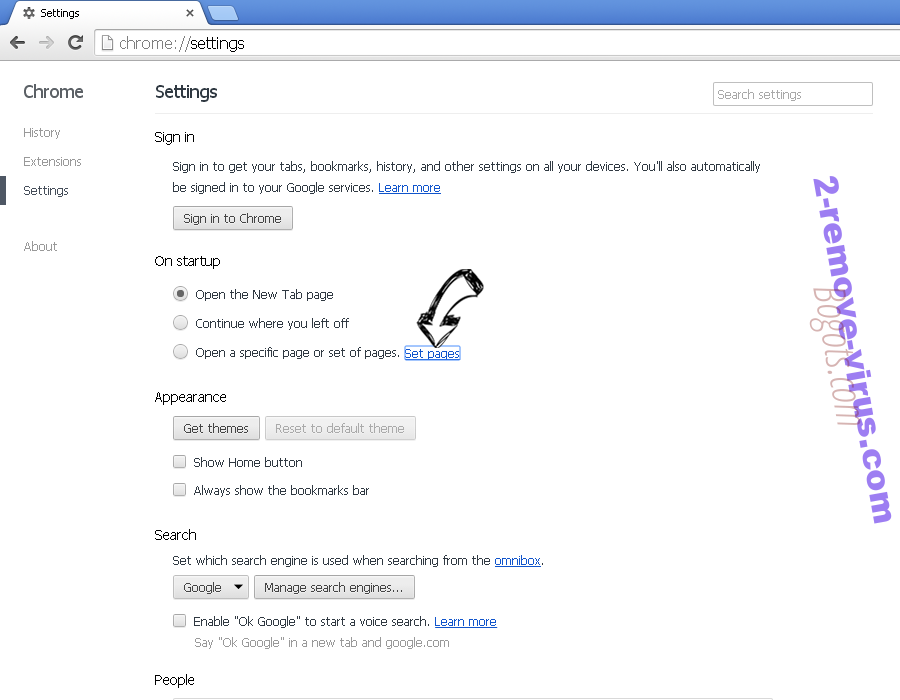This screenshot has width=900, height=700.
Task: Select the Settings browser tab
Action: coord(106,13)
